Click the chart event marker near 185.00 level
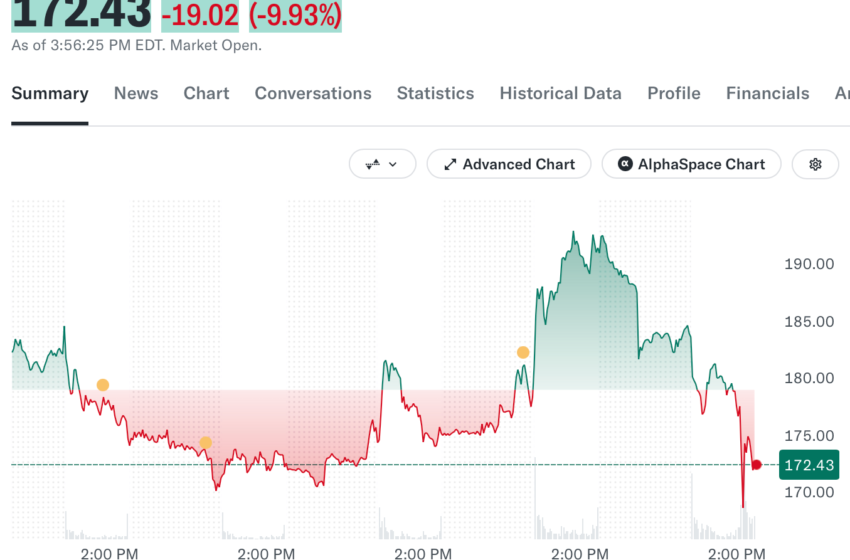The height and width of the screenshot is (560, 850). 523,352
